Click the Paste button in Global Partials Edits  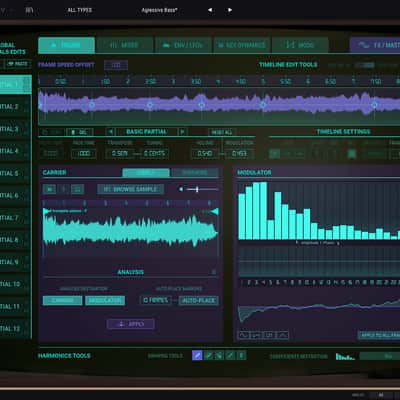coord(19,64)
